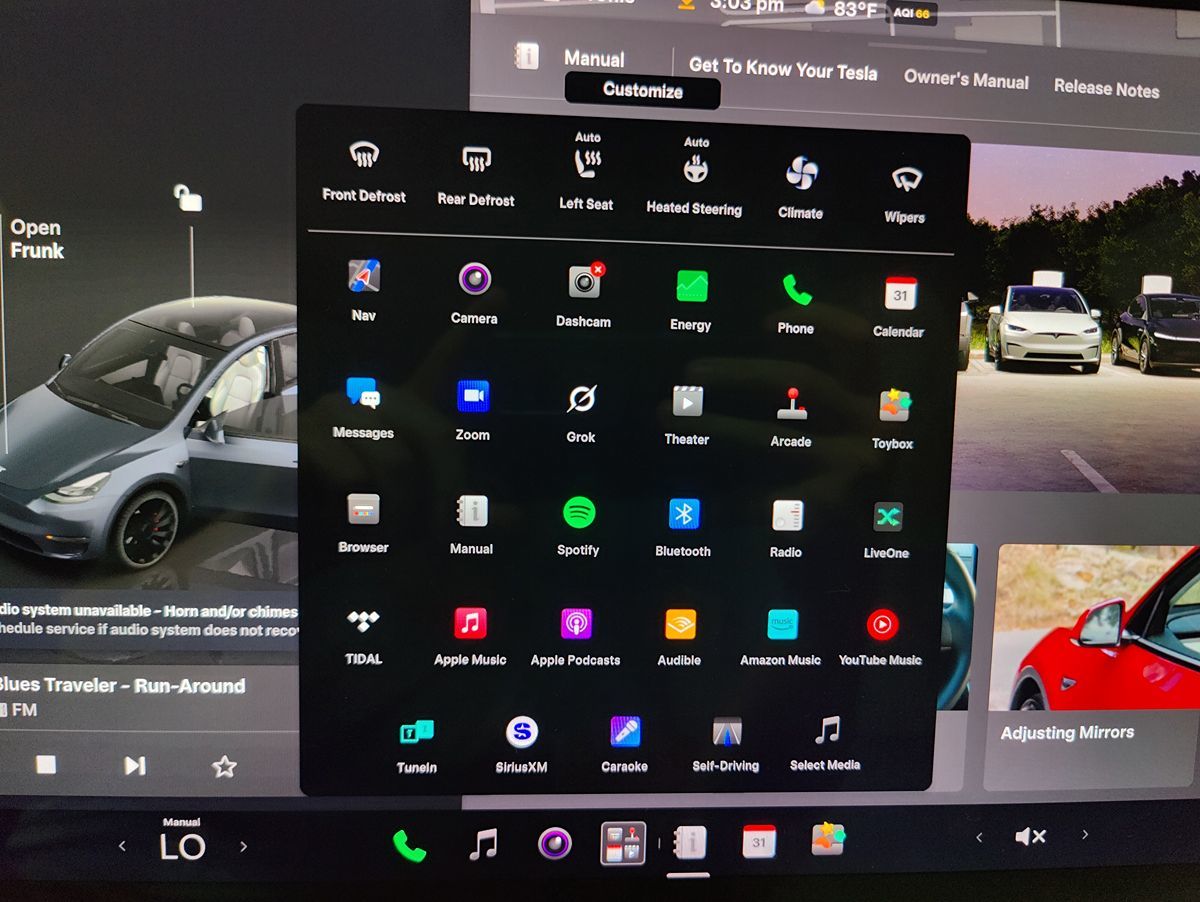
Task: Open TuneIn
Action: point(417,745)
